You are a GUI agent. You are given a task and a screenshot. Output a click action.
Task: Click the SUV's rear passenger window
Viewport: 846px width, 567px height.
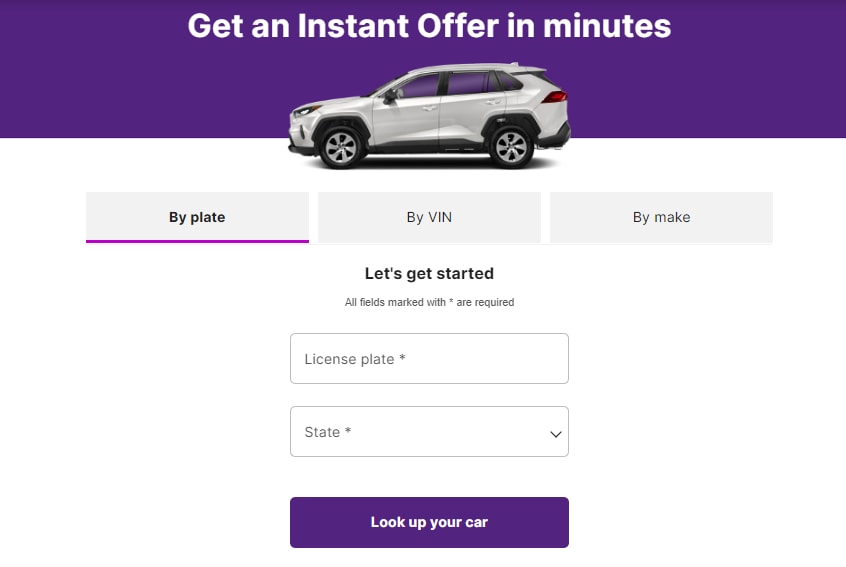tap(468, 84)
